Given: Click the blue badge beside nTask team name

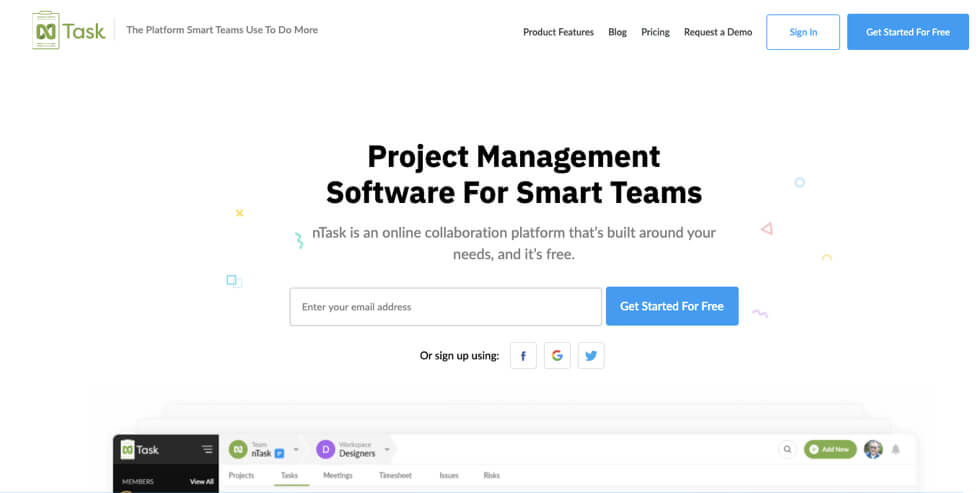Looking at the screenshot, I should [x=279, y=454].
